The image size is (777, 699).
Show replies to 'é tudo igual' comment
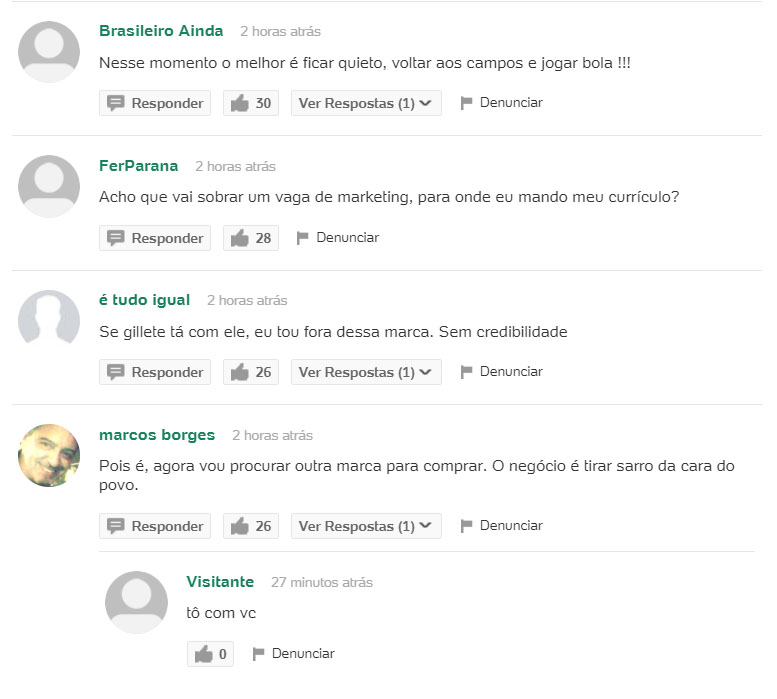click(x=366, y=372)
